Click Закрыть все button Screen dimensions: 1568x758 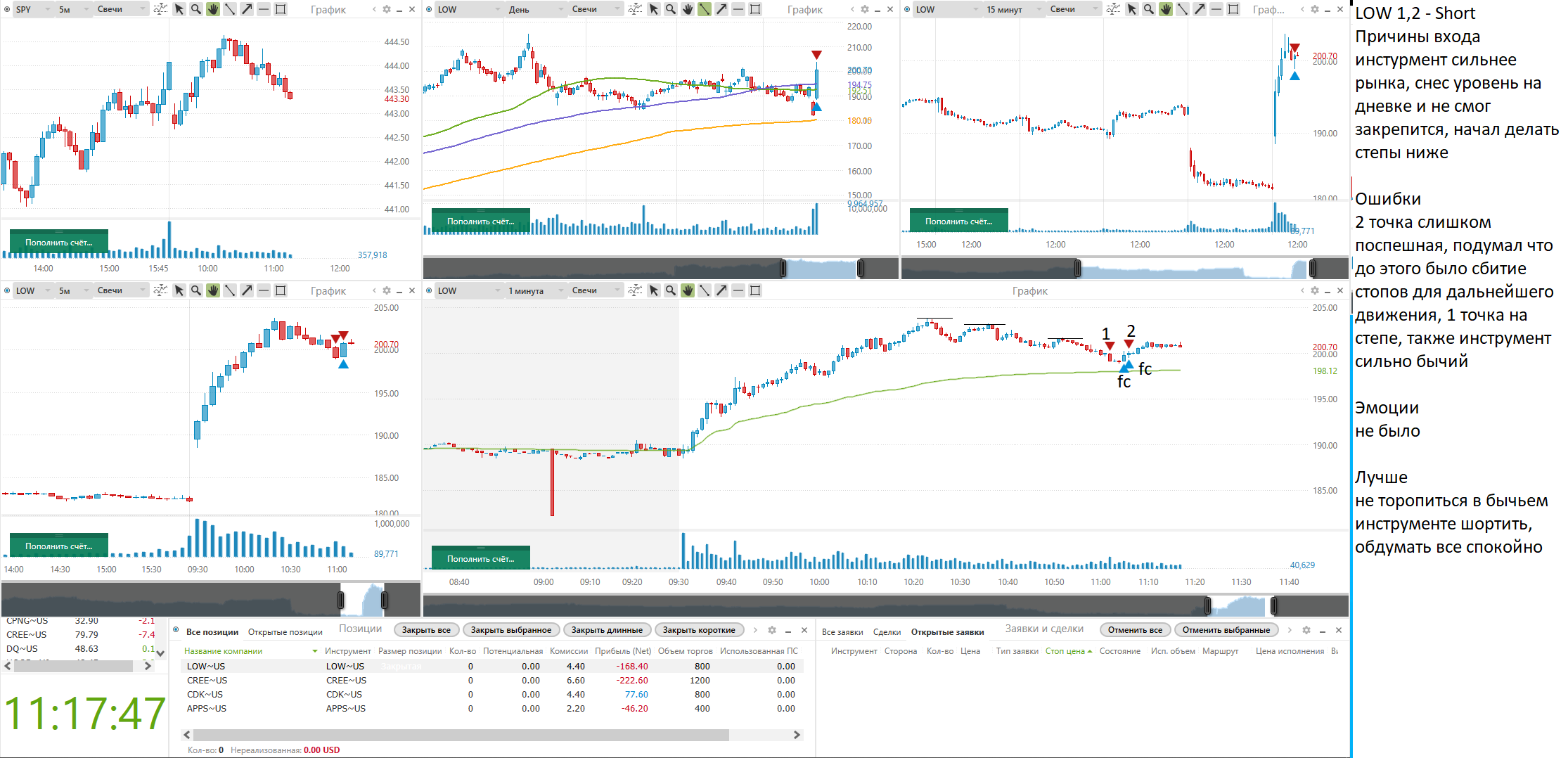tap(426, 630)
